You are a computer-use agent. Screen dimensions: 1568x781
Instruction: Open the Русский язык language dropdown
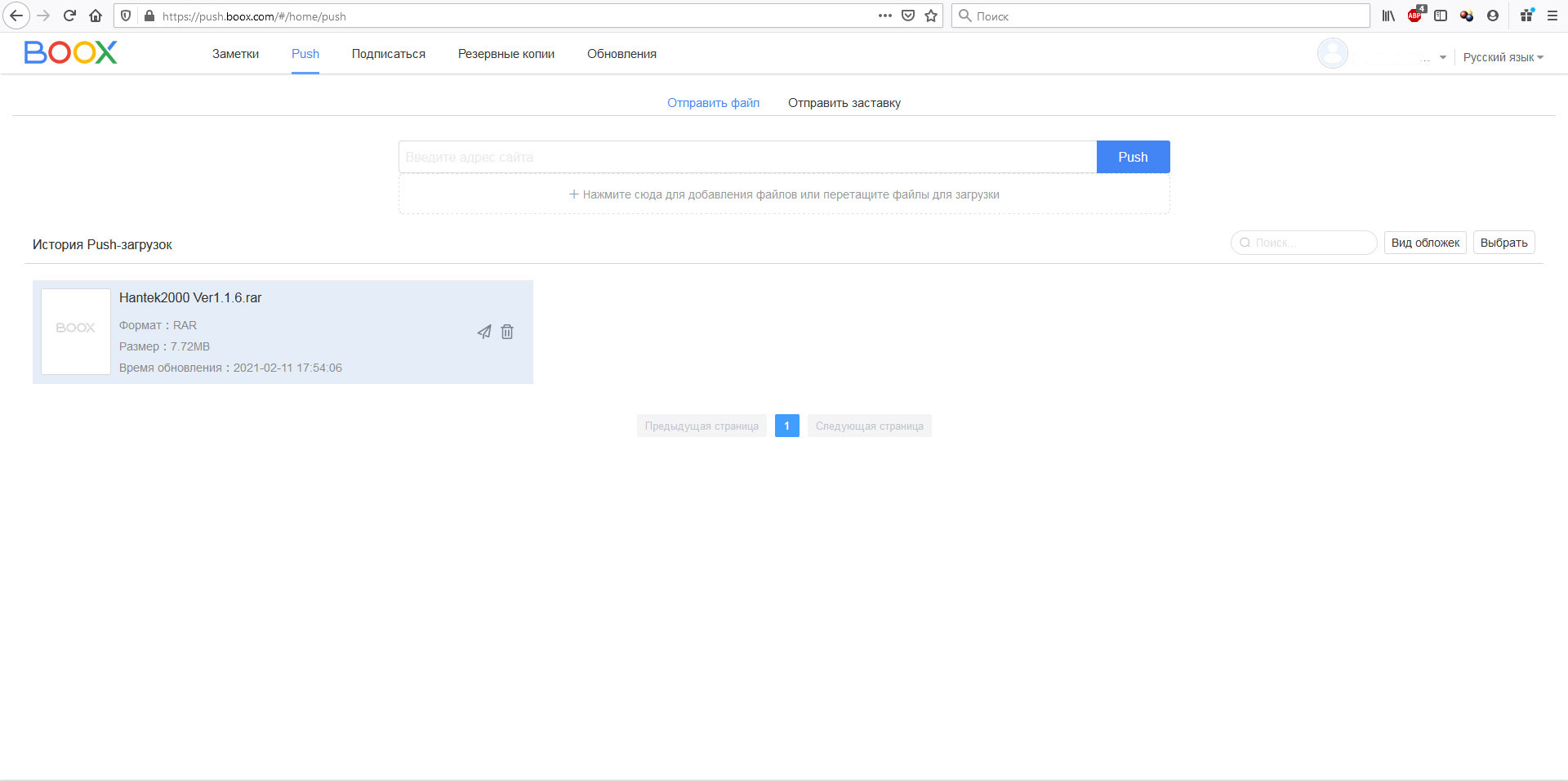1503,57
